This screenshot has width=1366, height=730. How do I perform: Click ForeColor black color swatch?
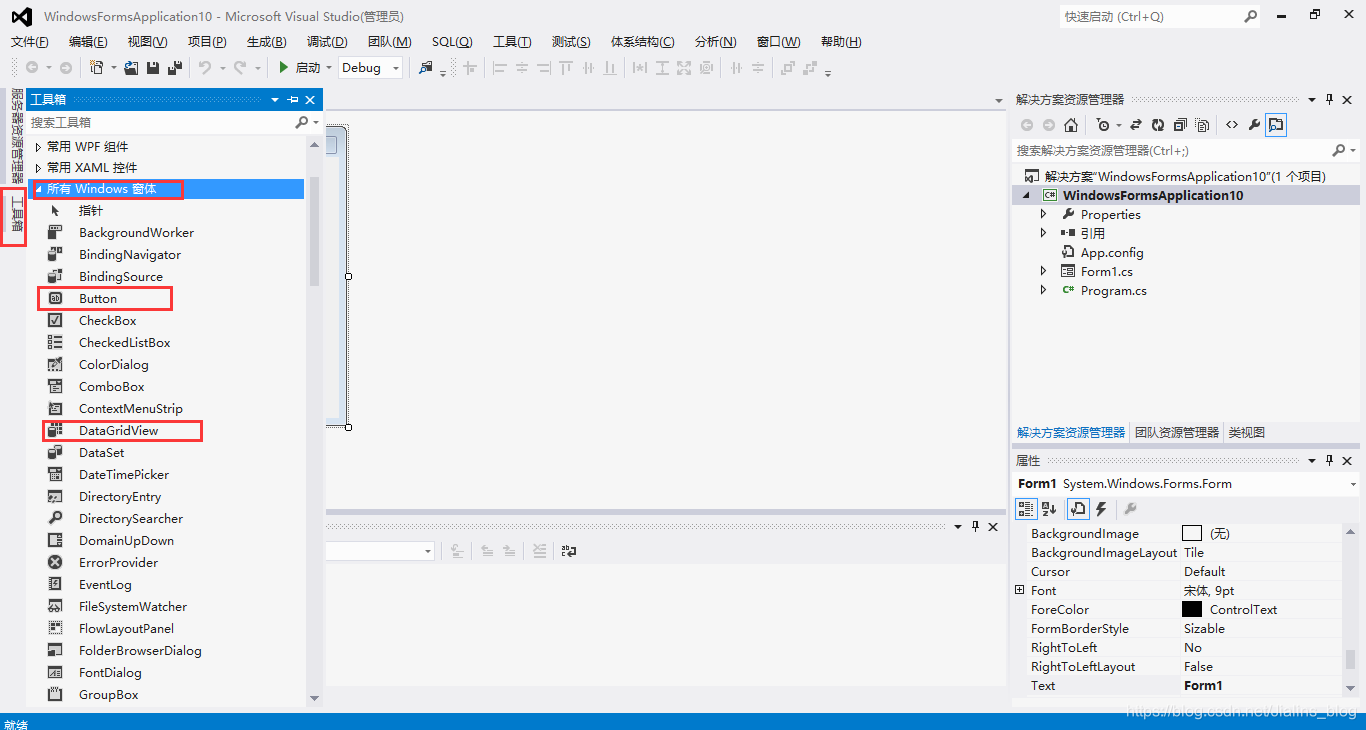click(1192, 609)
